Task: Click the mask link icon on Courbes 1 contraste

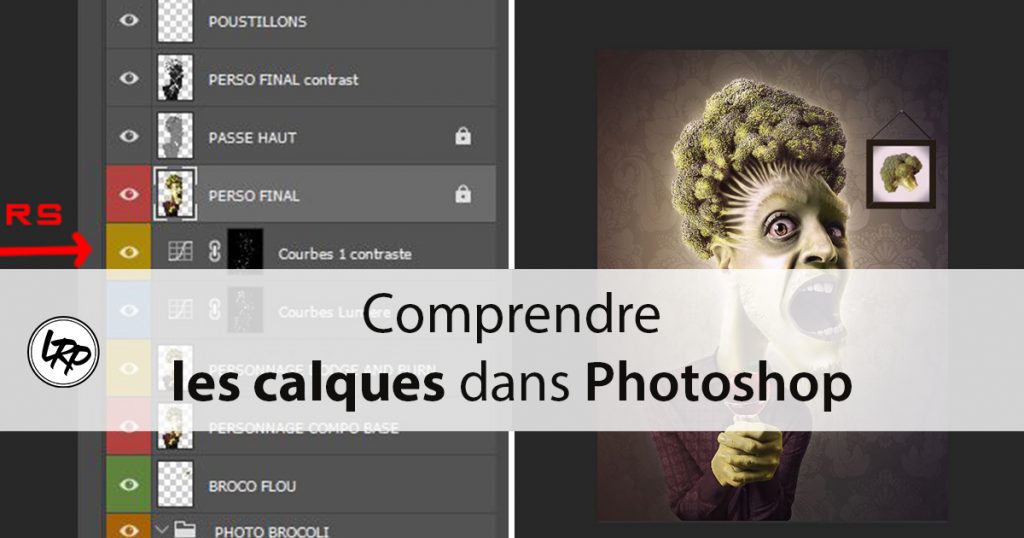Action: (214, 252)
